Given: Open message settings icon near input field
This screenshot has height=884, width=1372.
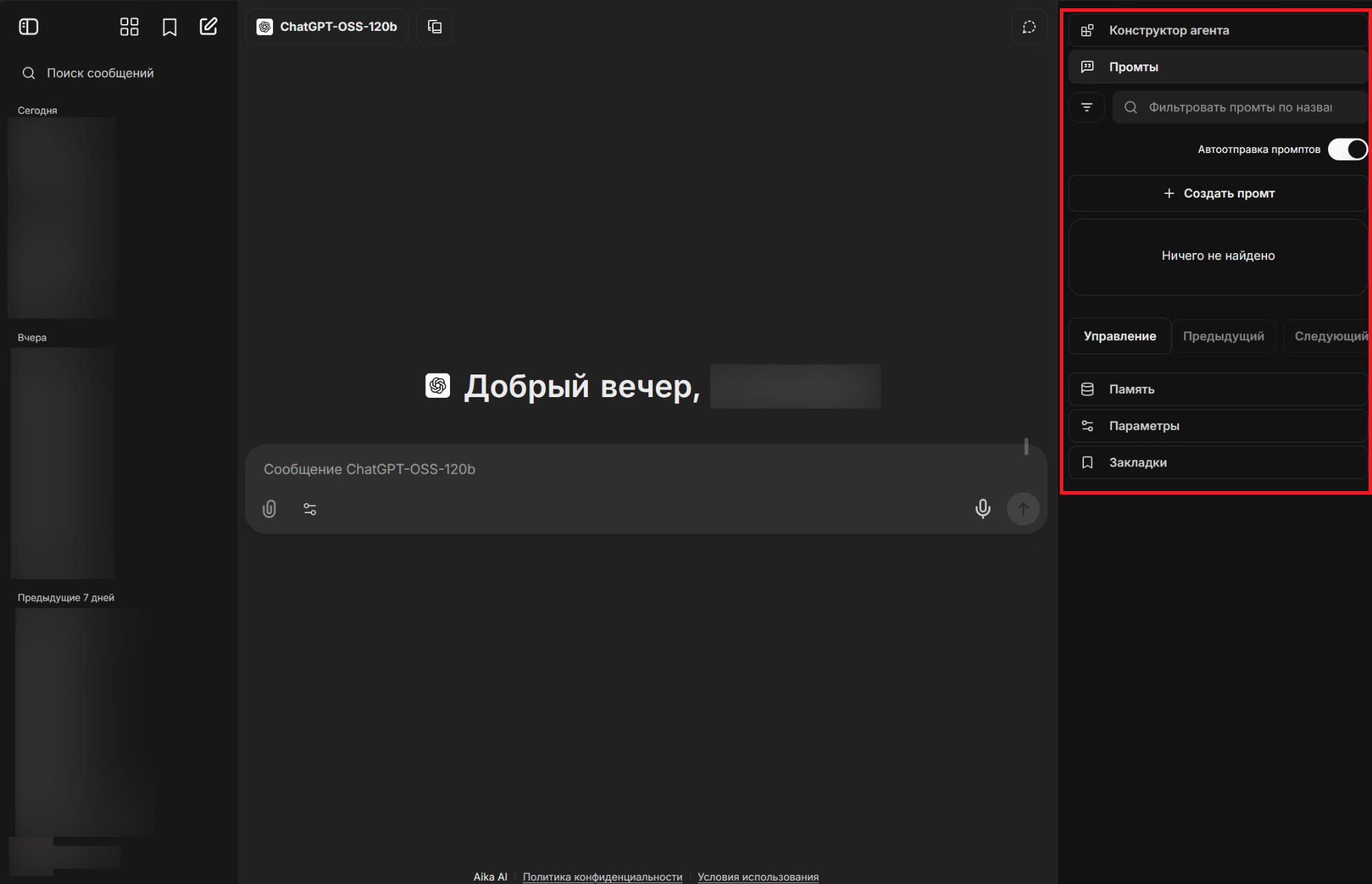Looking at the screenshot, I should click(x=309, y=509).
